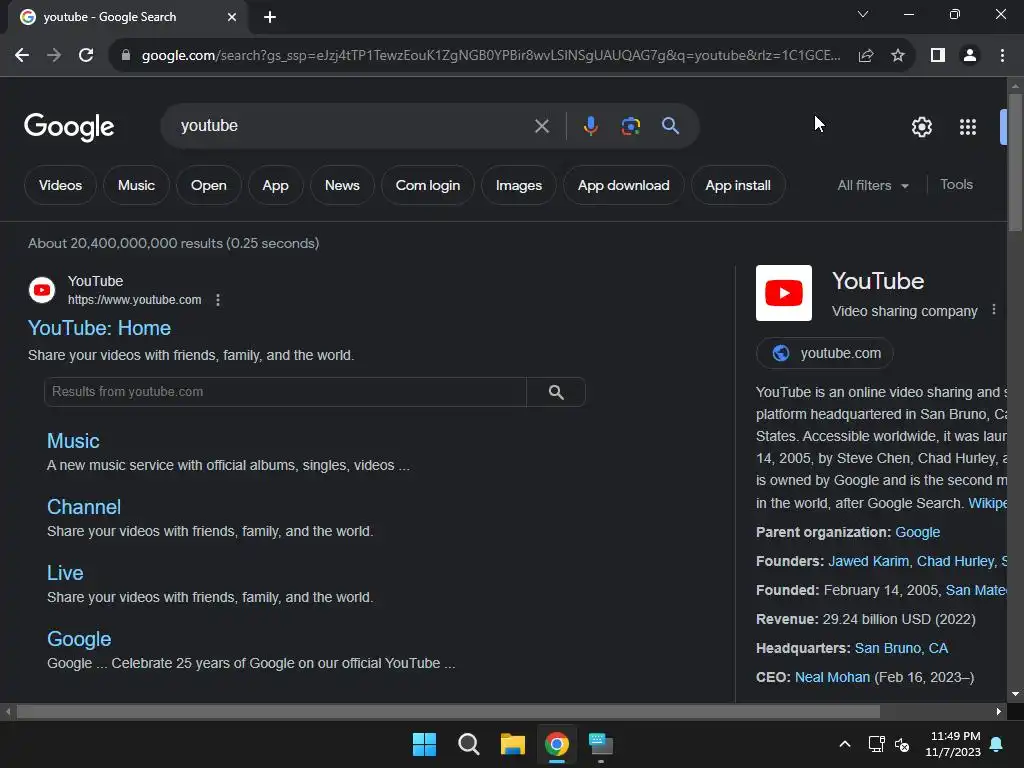1024x768 pixels.
Task: Open parent organization Google link
Action: 918,532
